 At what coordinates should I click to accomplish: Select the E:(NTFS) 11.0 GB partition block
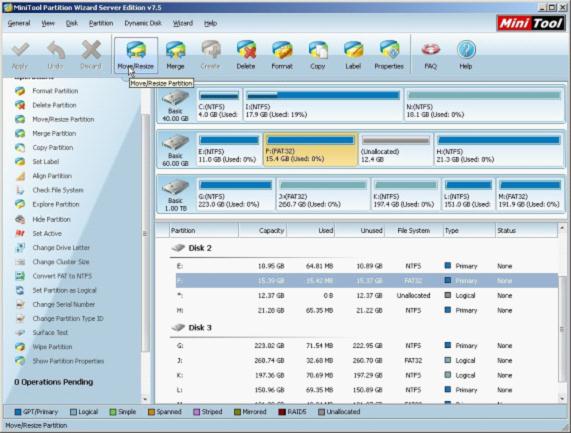click(x=229, y=150)
